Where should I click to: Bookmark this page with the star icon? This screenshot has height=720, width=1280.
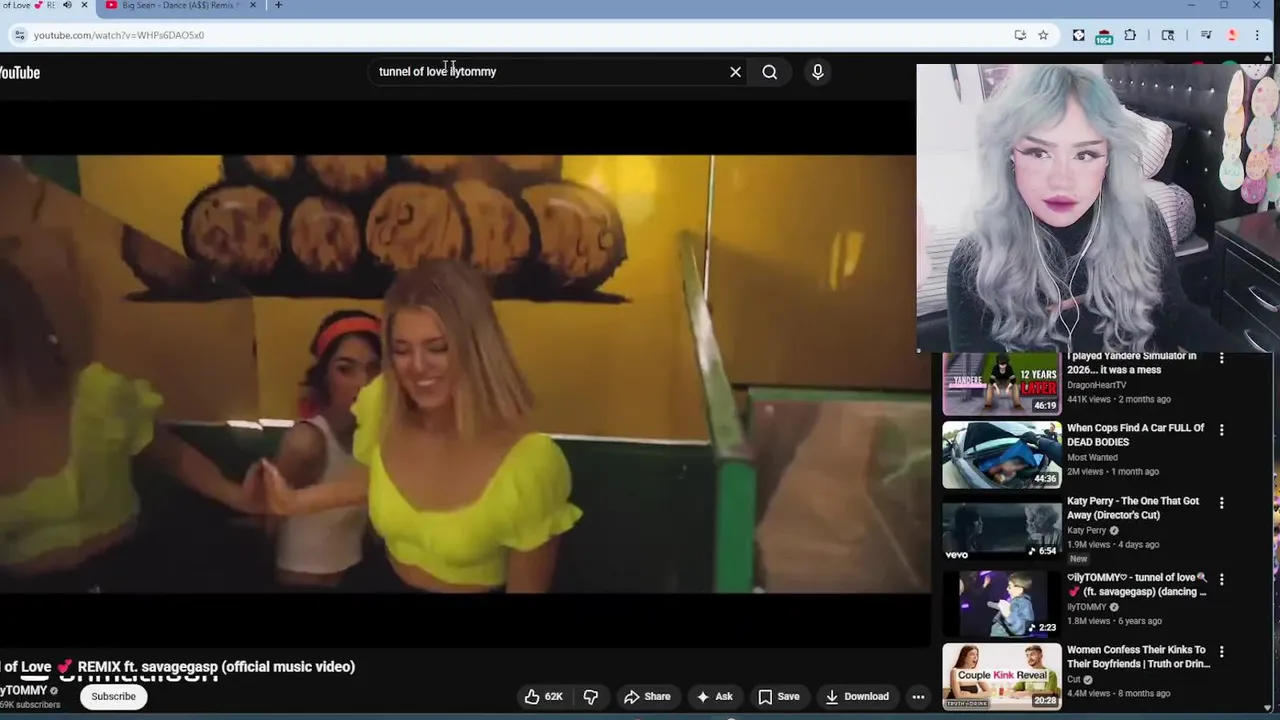coord(1043,35)
